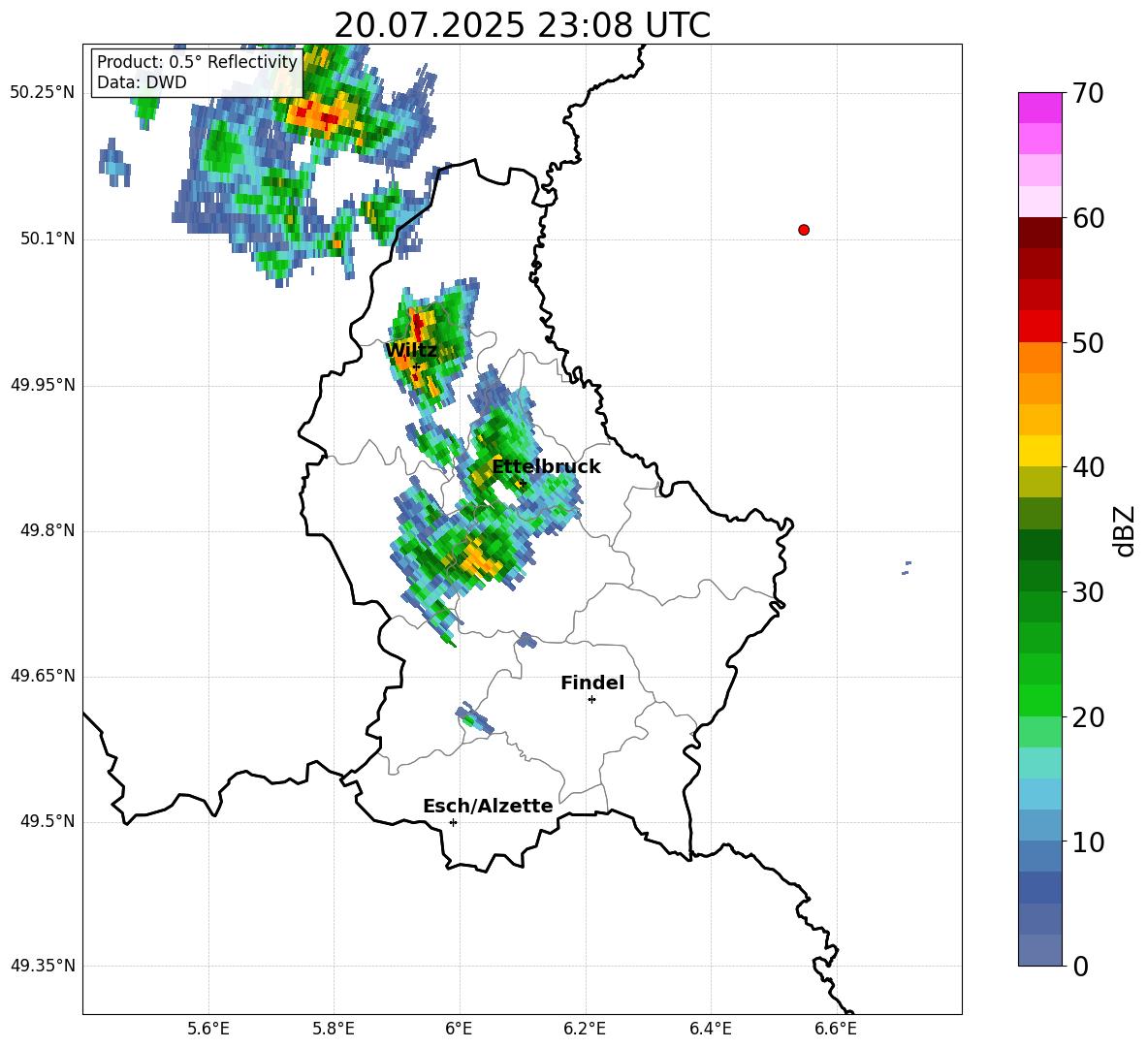Click the dark maroon colorbar segment below 60
This screenshot has height=1048, width=1148.
point(1039,233)
